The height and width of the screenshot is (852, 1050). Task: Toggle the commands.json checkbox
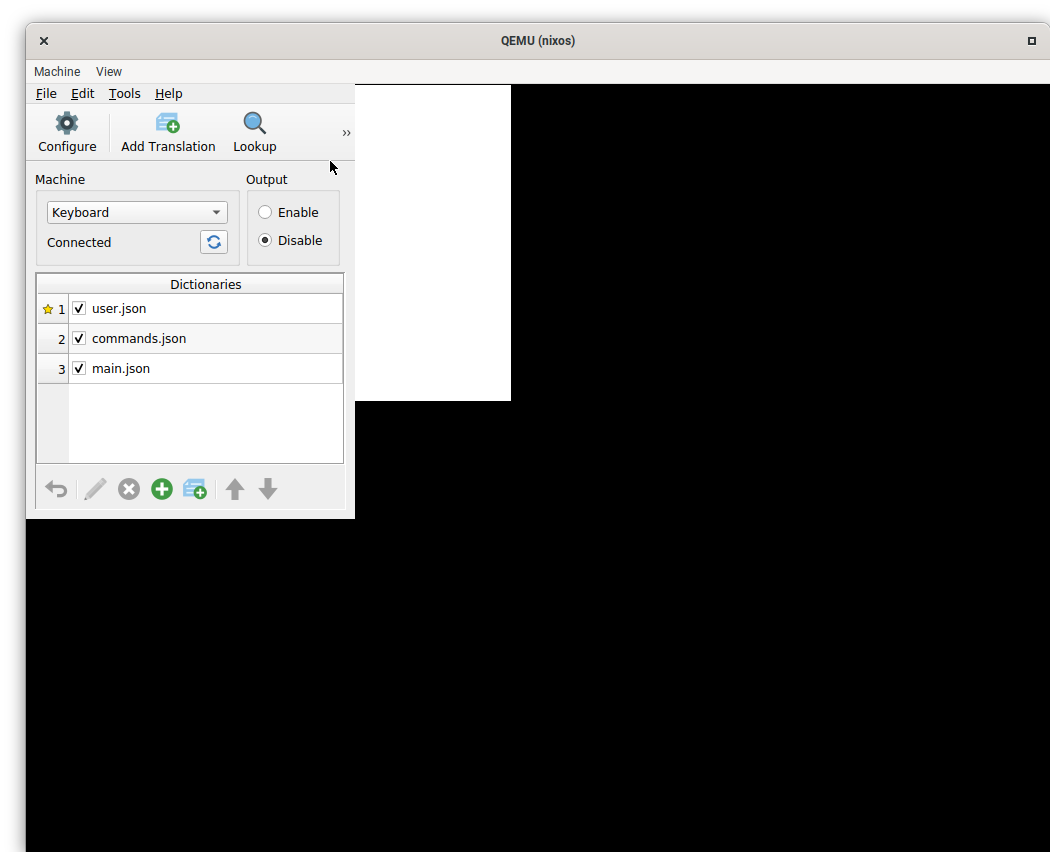(79, 339)
